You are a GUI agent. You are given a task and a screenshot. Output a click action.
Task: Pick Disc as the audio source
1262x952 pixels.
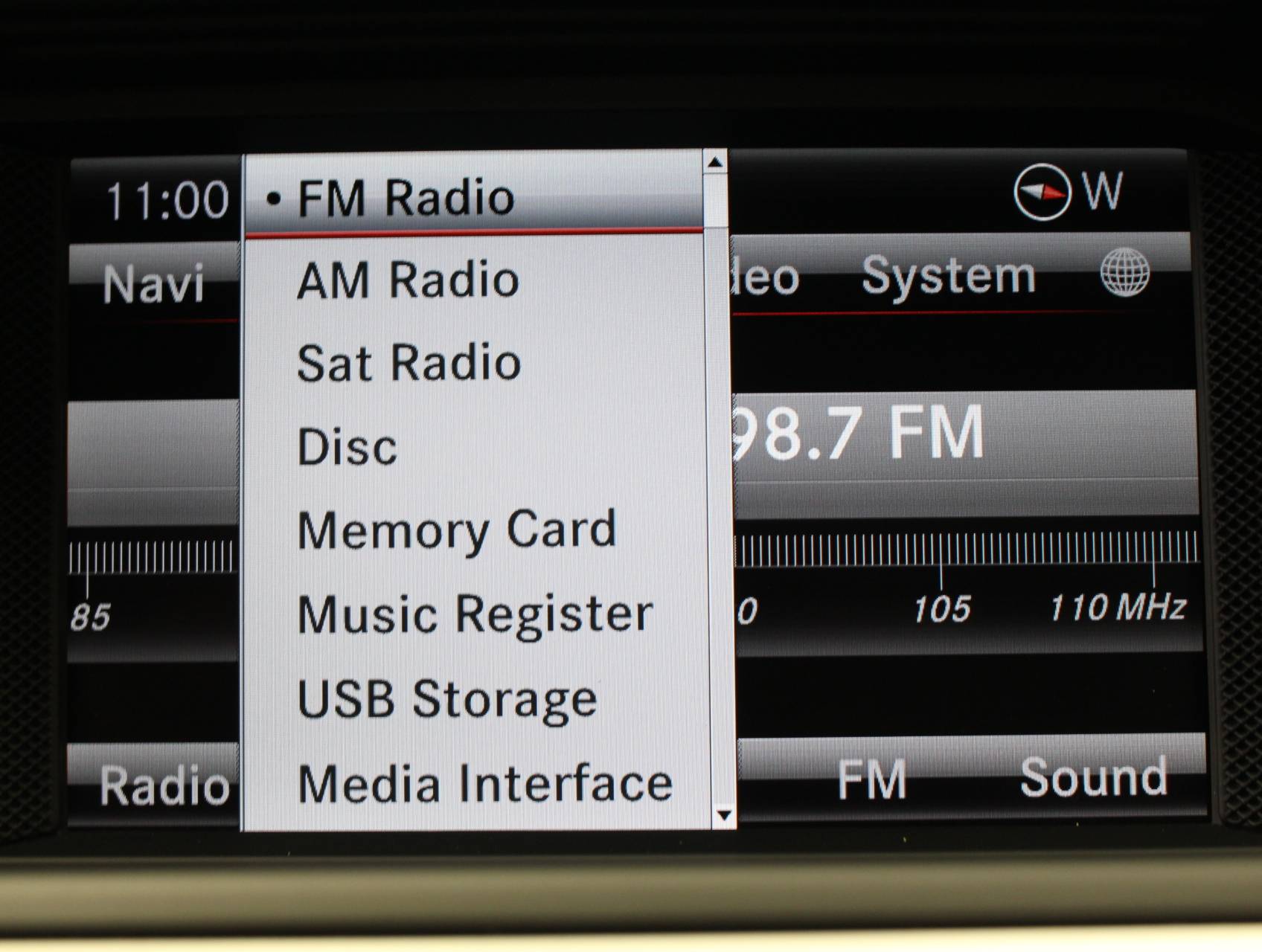click(x=347, y=447)
